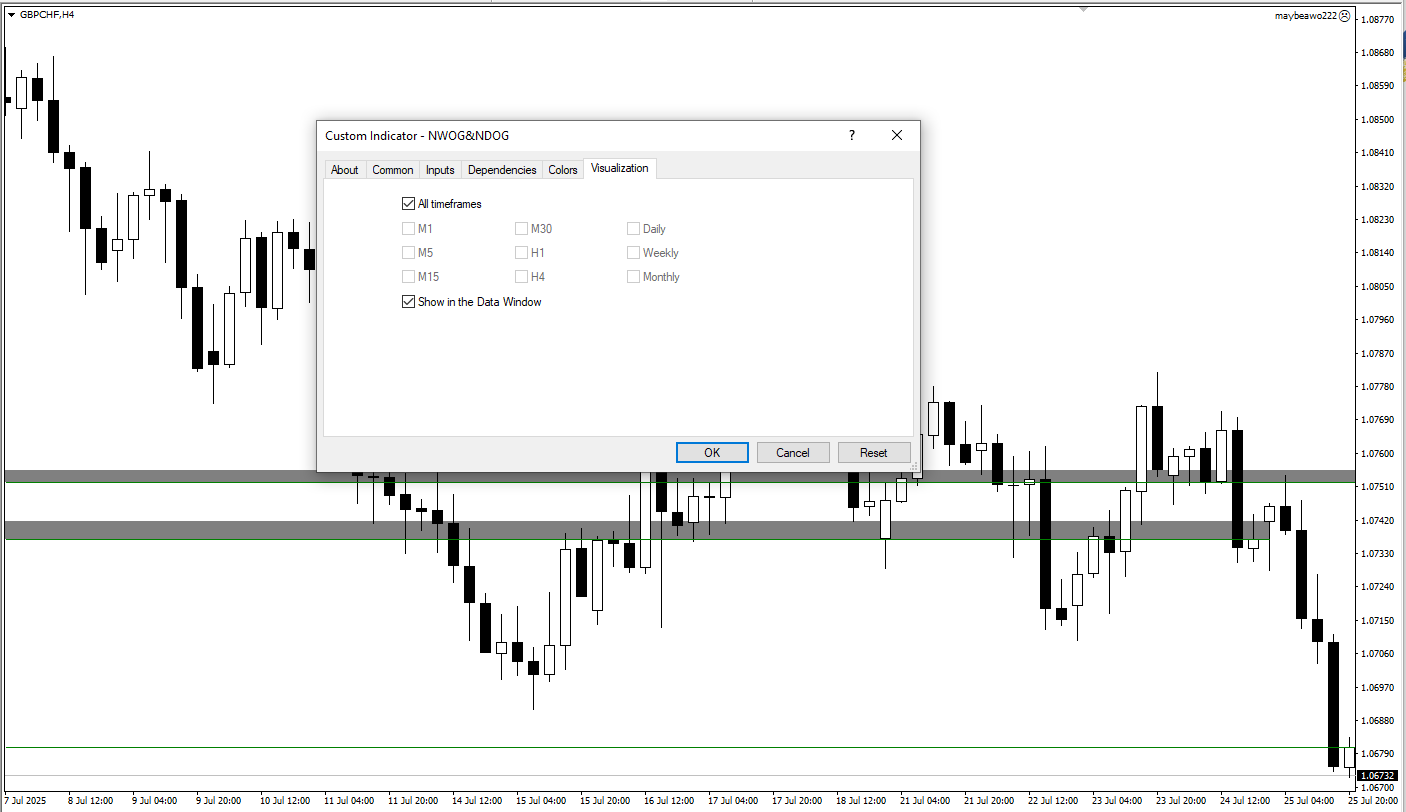Click the 1.06880 price axis label
The image size is (1406, 812).
pos(1378,720)
